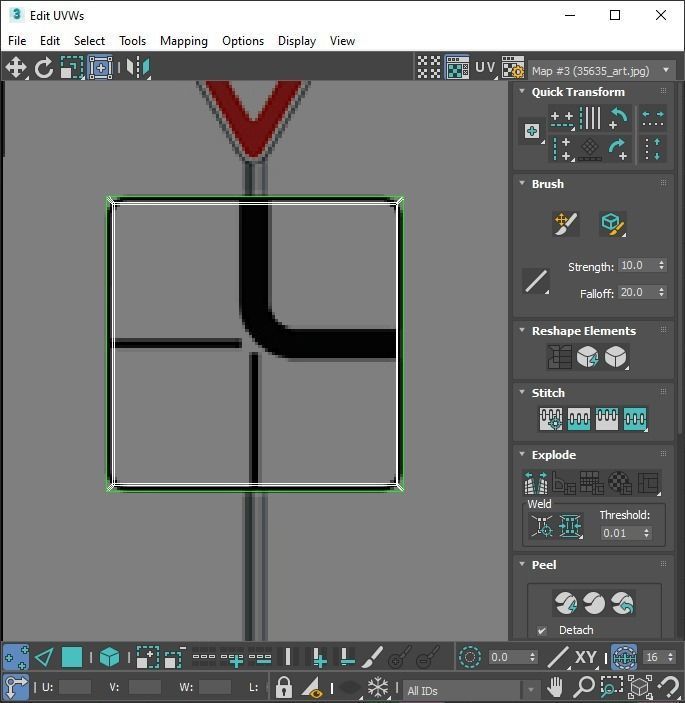Uncheck the Detach checkbox
The image size is (685, 703).
pyautogui.click(x=542, y=630)
